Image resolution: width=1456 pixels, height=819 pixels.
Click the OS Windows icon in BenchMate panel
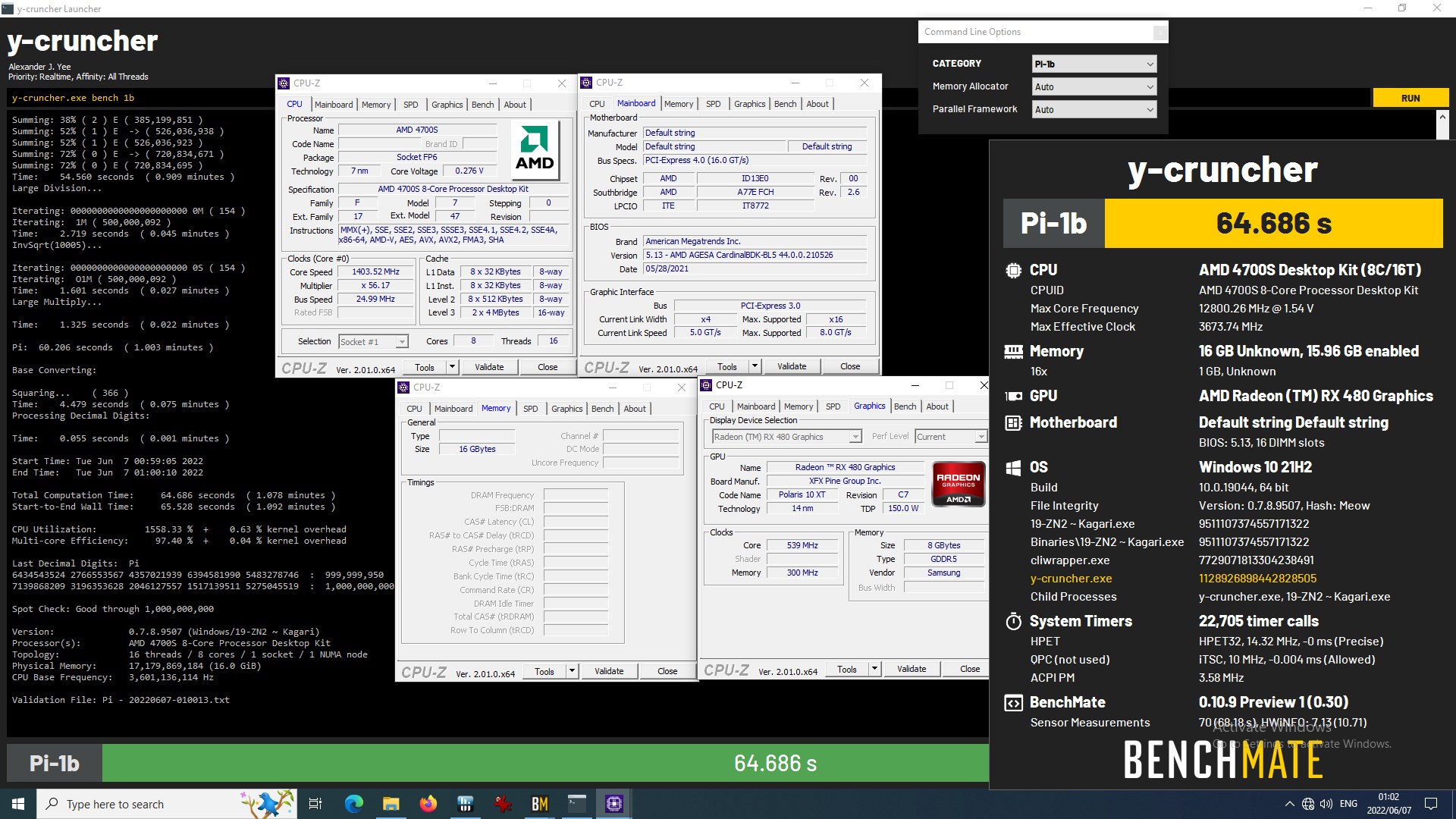click(1013, 467)
